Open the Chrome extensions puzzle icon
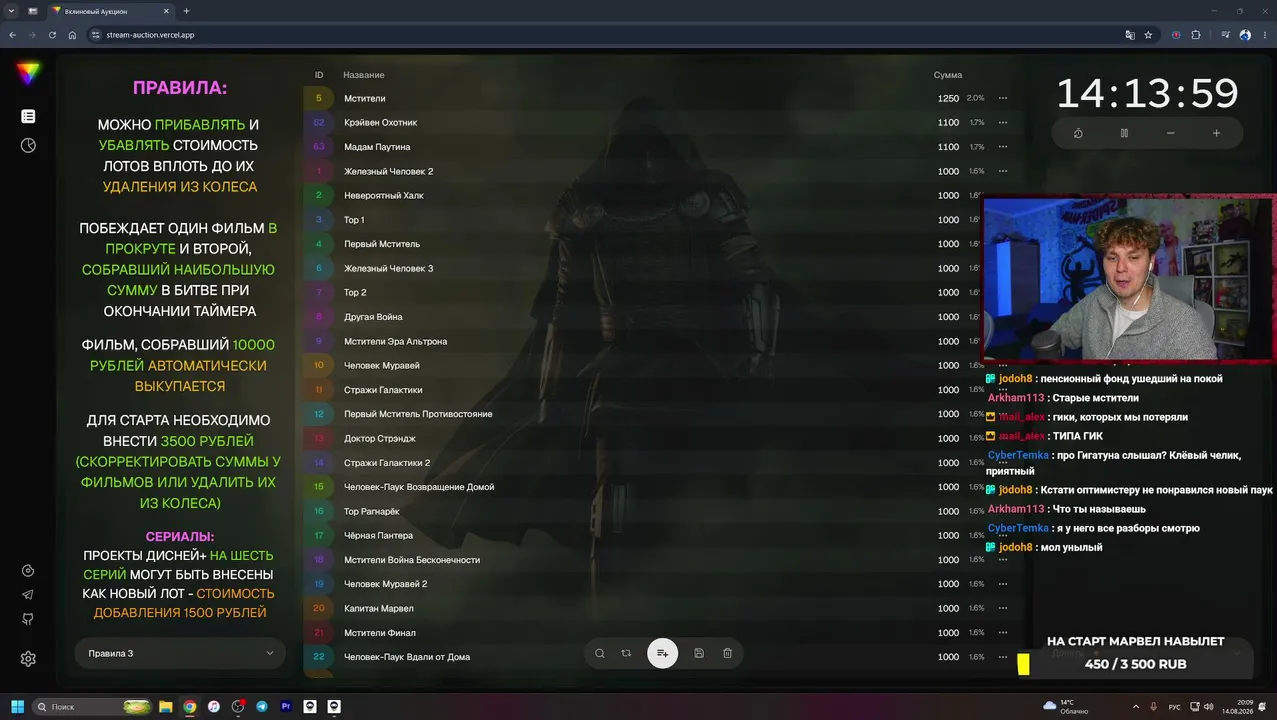 click(x=1196, y=34)
